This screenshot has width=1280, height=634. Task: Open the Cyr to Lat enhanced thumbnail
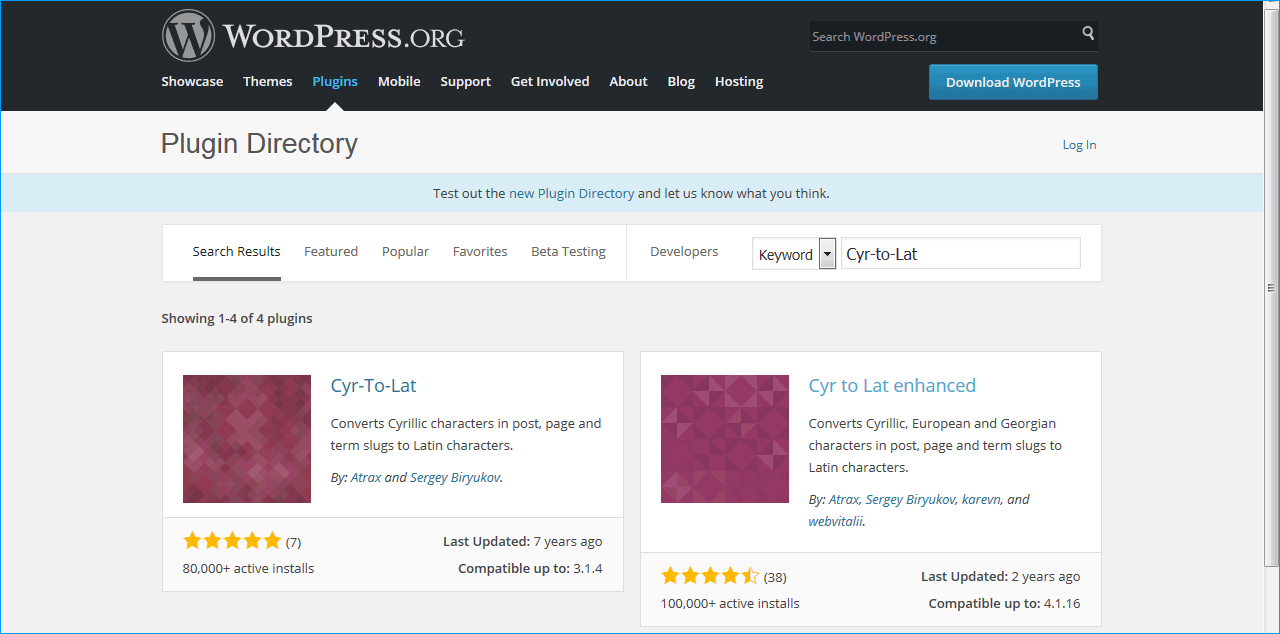pyautogui.click(x=725, y=439)
